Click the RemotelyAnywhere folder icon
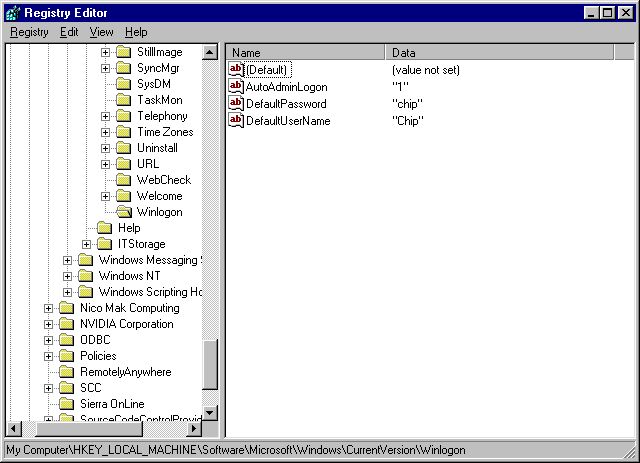This screenshot has width=640, height=463. pyautogui.click(x=67, y=372)
